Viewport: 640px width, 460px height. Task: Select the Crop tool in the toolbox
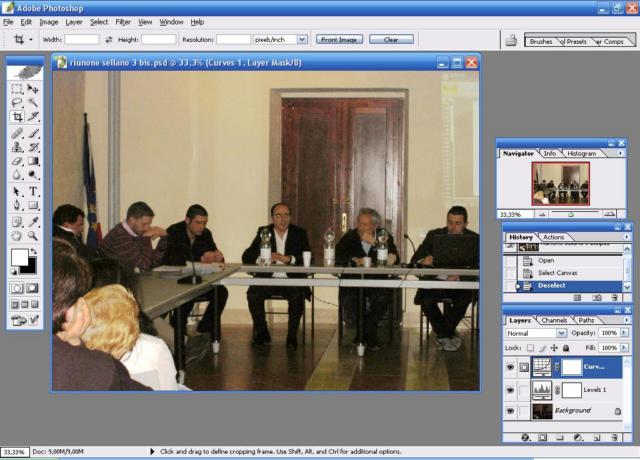tap(17, 117)
